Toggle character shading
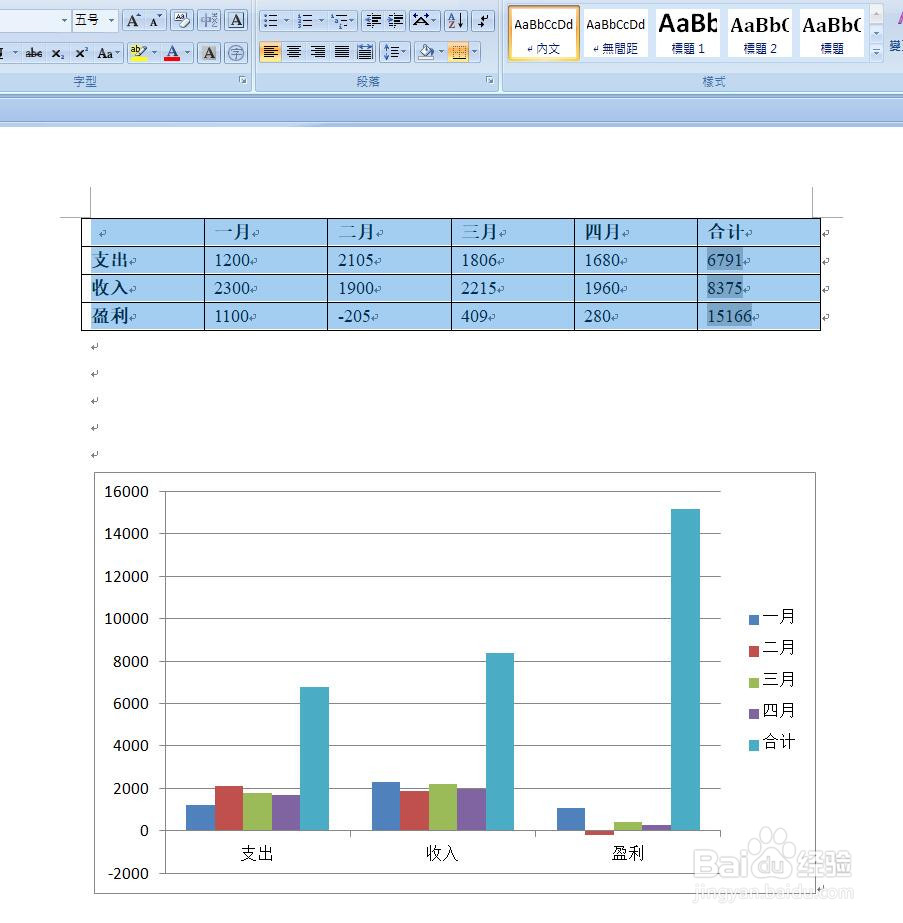 tap(209, 54)
